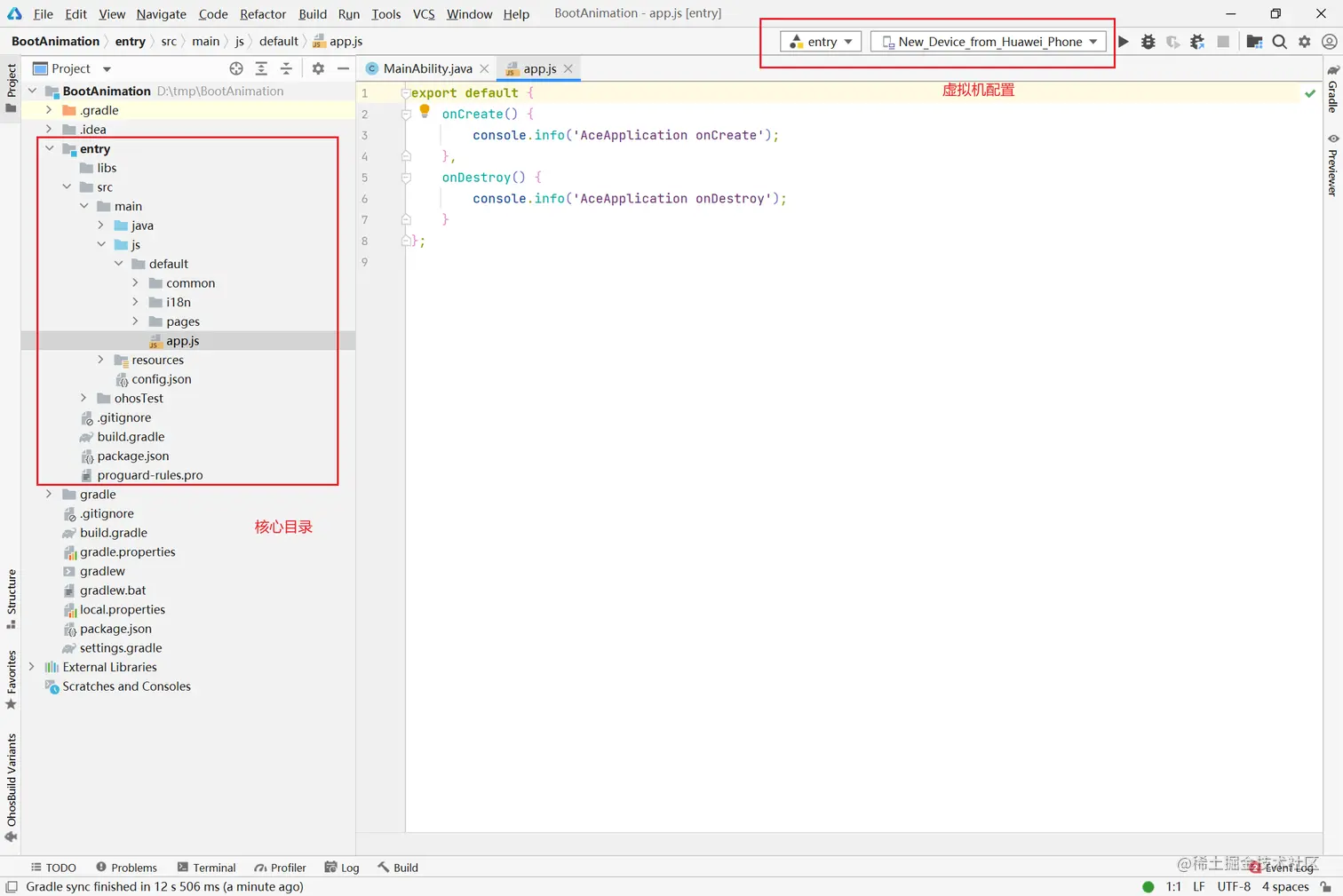Viewport: 1343px width, 896px height.
Task: Expand the ohosTest folder
Action: click(84, 398)
